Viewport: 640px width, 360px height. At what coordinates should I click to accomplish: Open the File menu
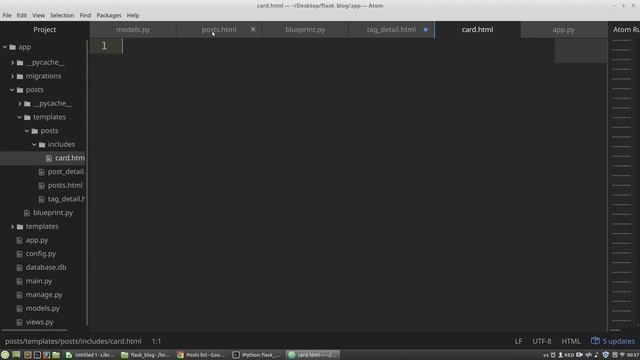[x=7, y=15]
